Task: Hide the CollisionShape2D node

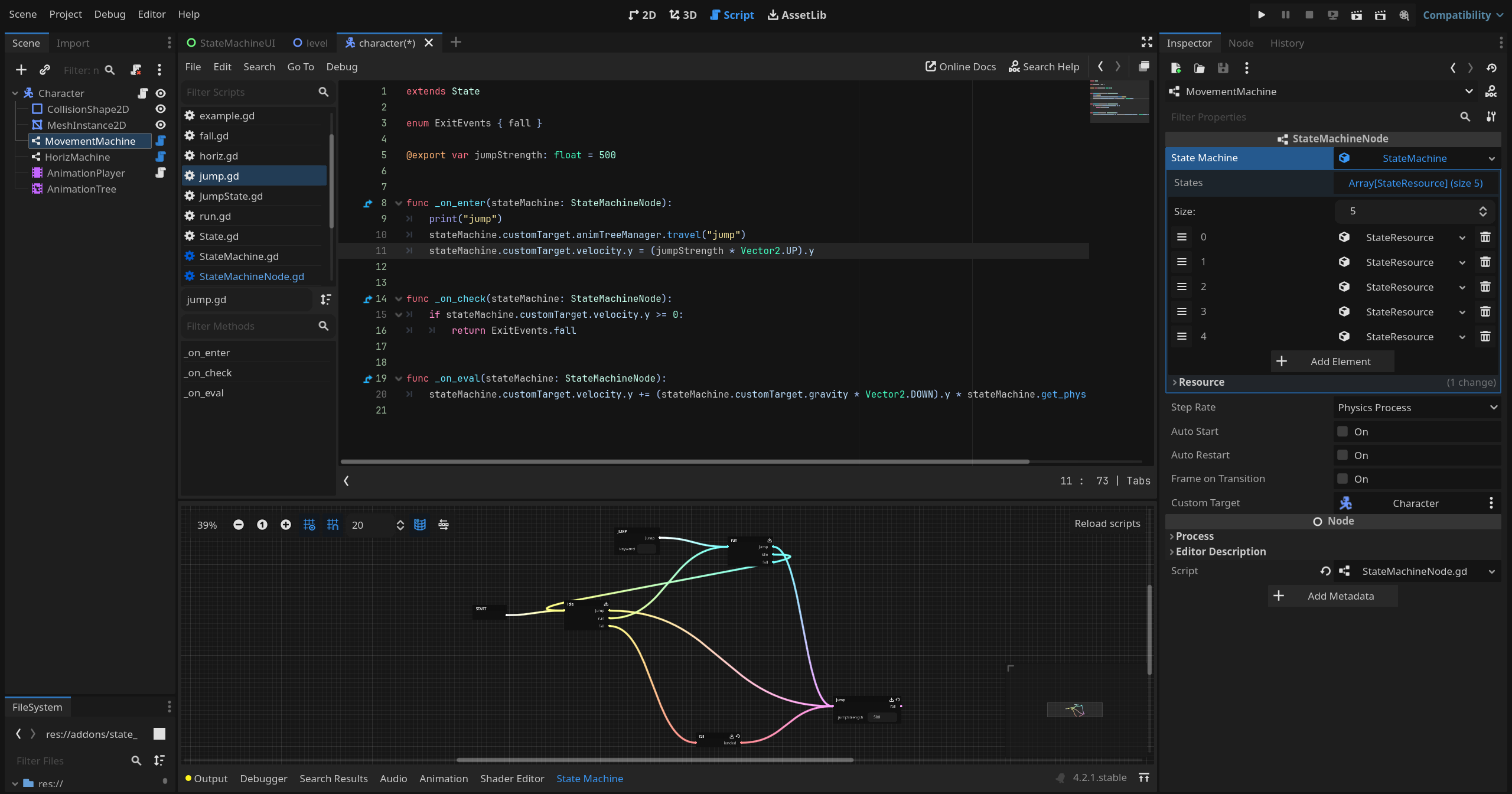Action: point(160,109)
